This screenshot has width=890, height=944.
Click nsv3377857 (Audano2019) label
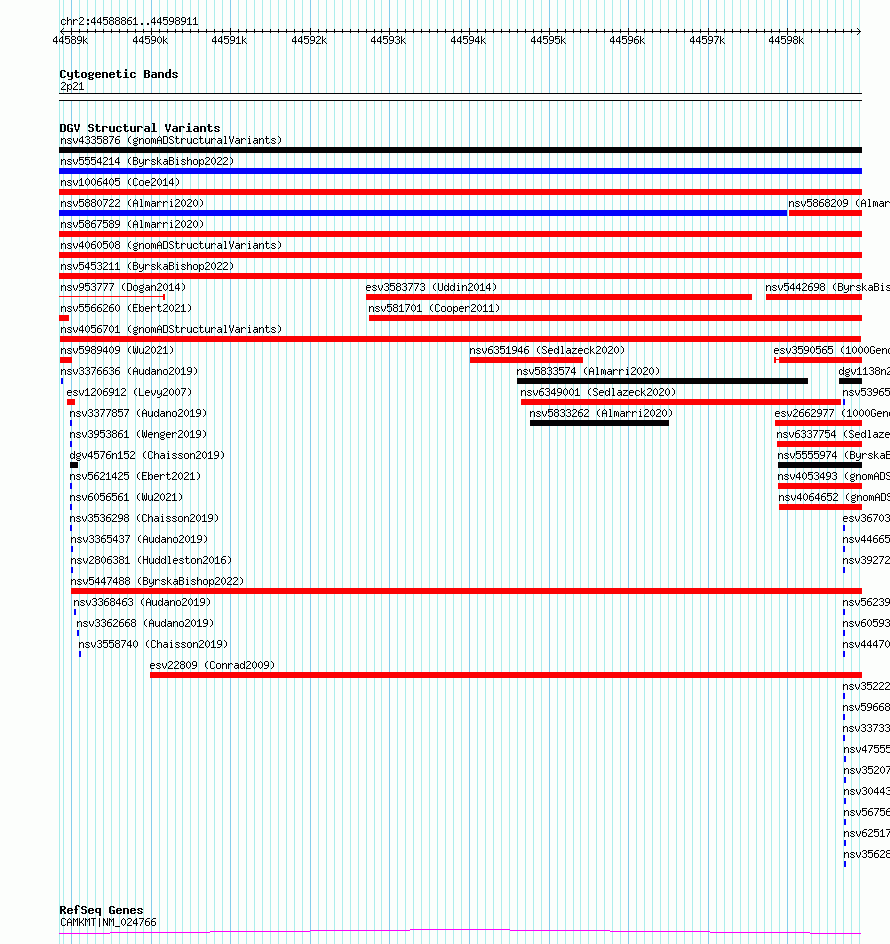(138, 414)
